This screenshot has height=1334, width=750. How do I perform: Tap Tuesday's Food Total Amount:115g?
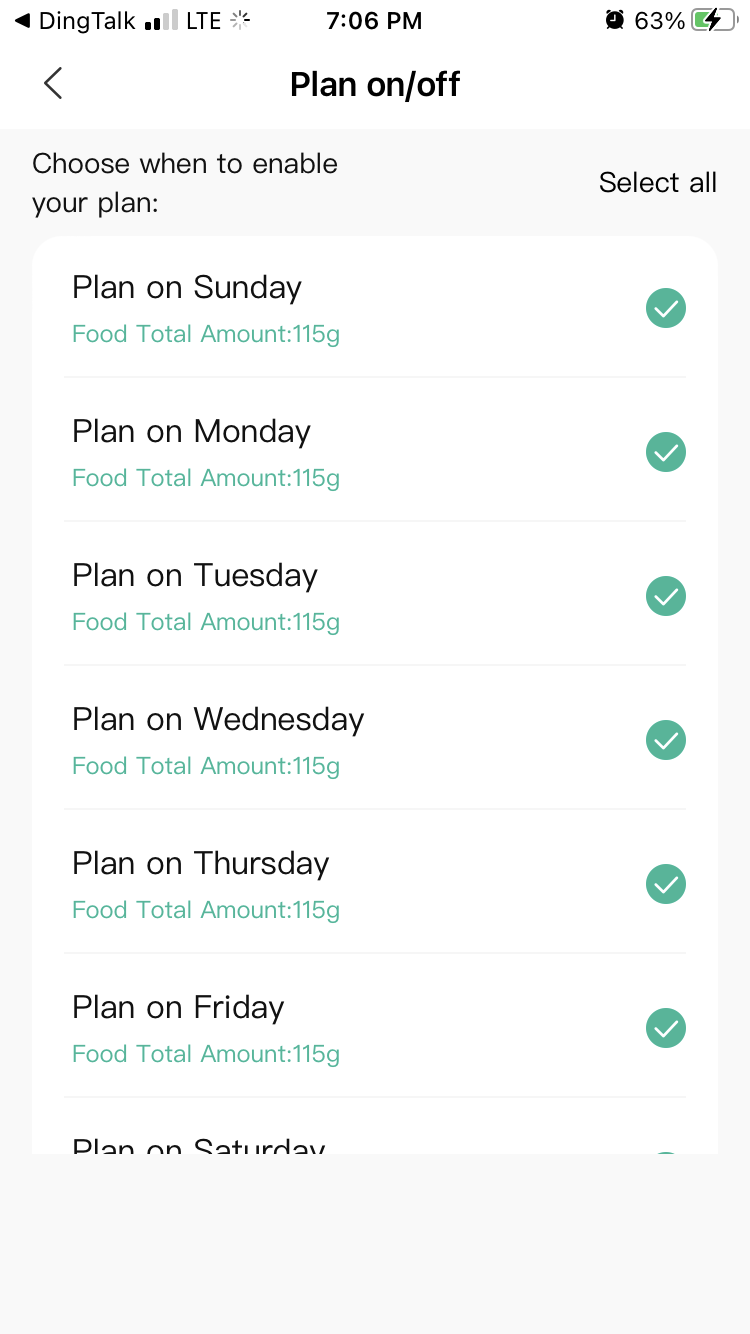206,622
